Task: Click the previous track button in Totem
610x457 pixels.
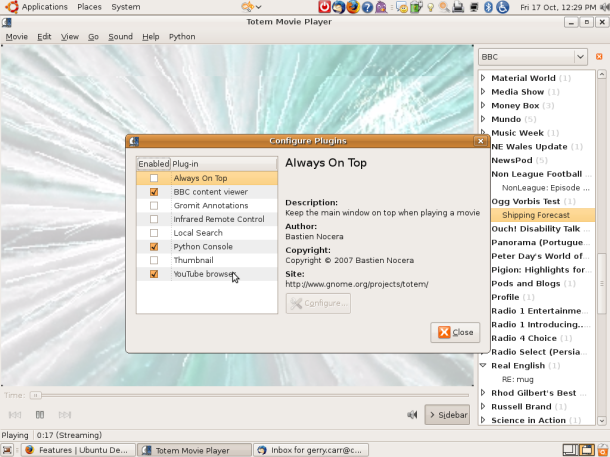Action: coord(15,415)
